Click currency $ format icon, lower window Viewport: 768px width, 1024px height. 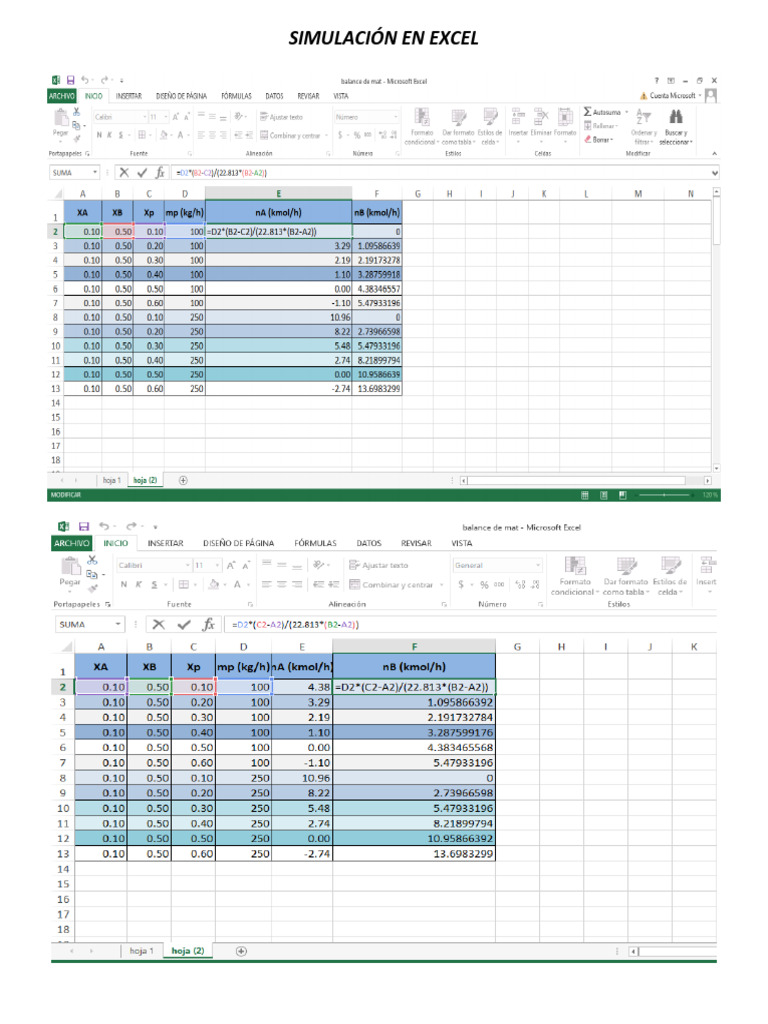[461, 584]
